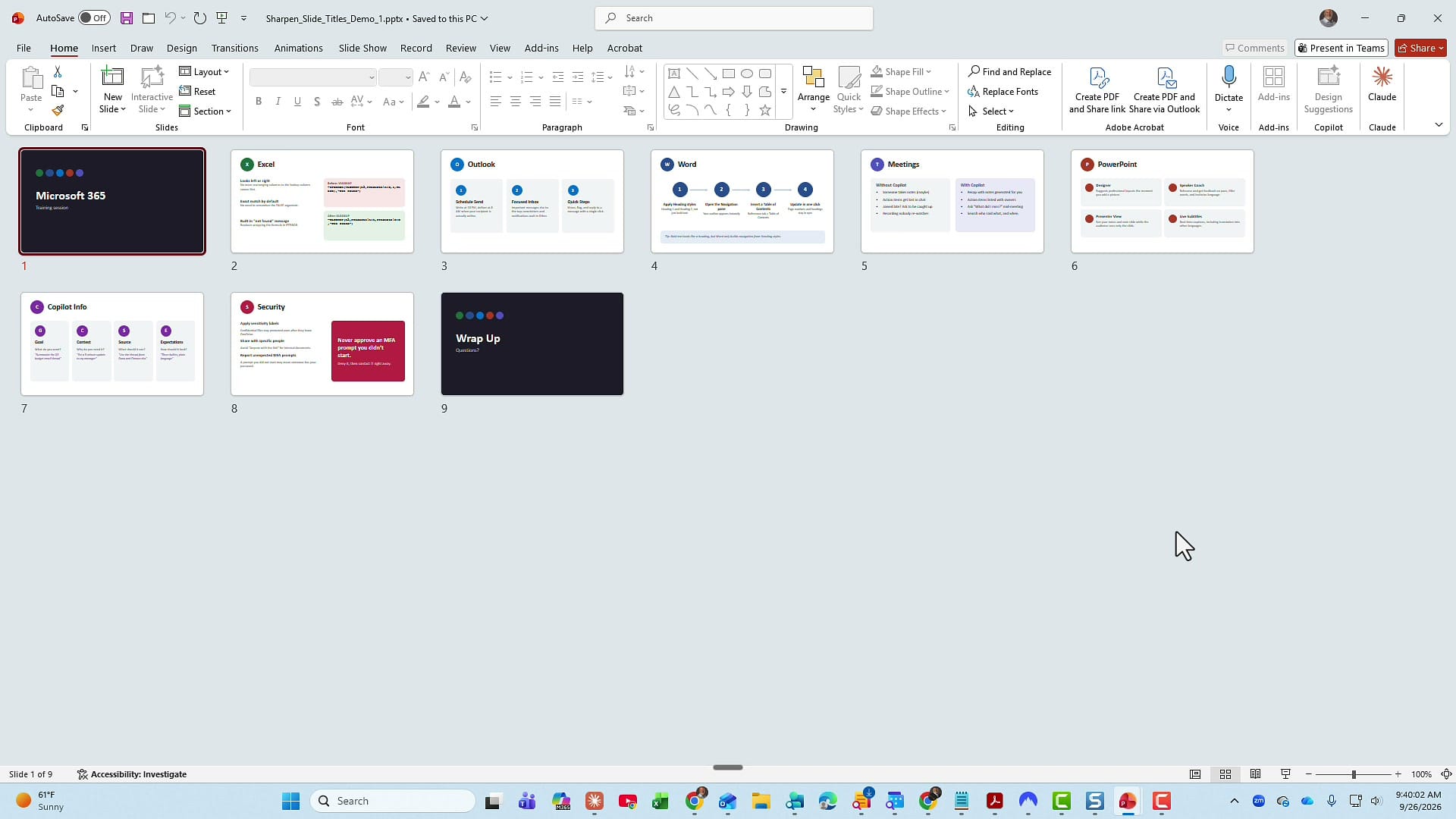Open the Claude add-in icon

[x=1382, y=77]
